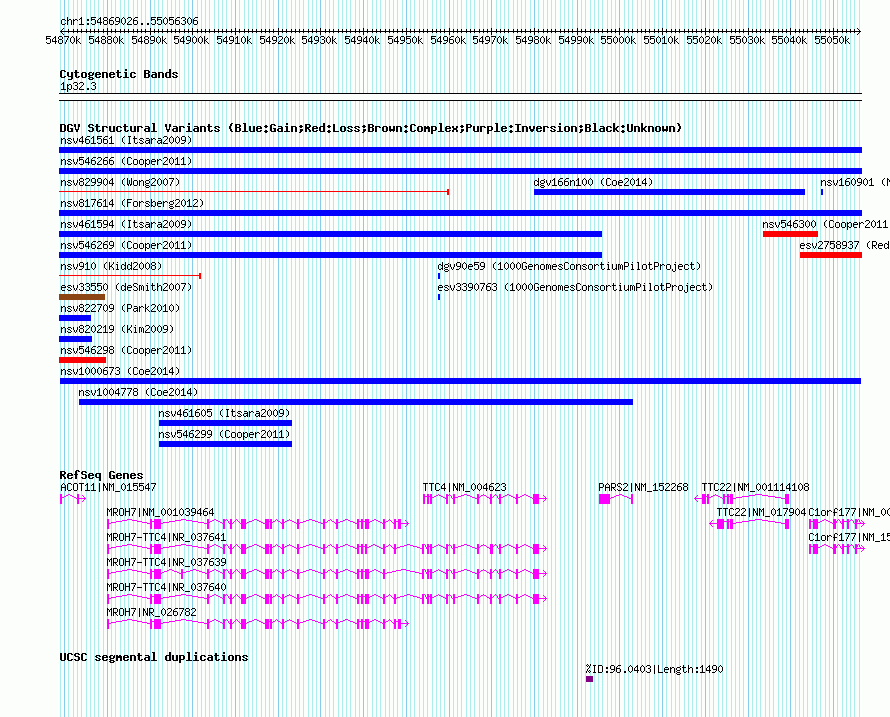Click the purple segmental duplication block
The height and width of the screenshot is (717, 890).
589,679
